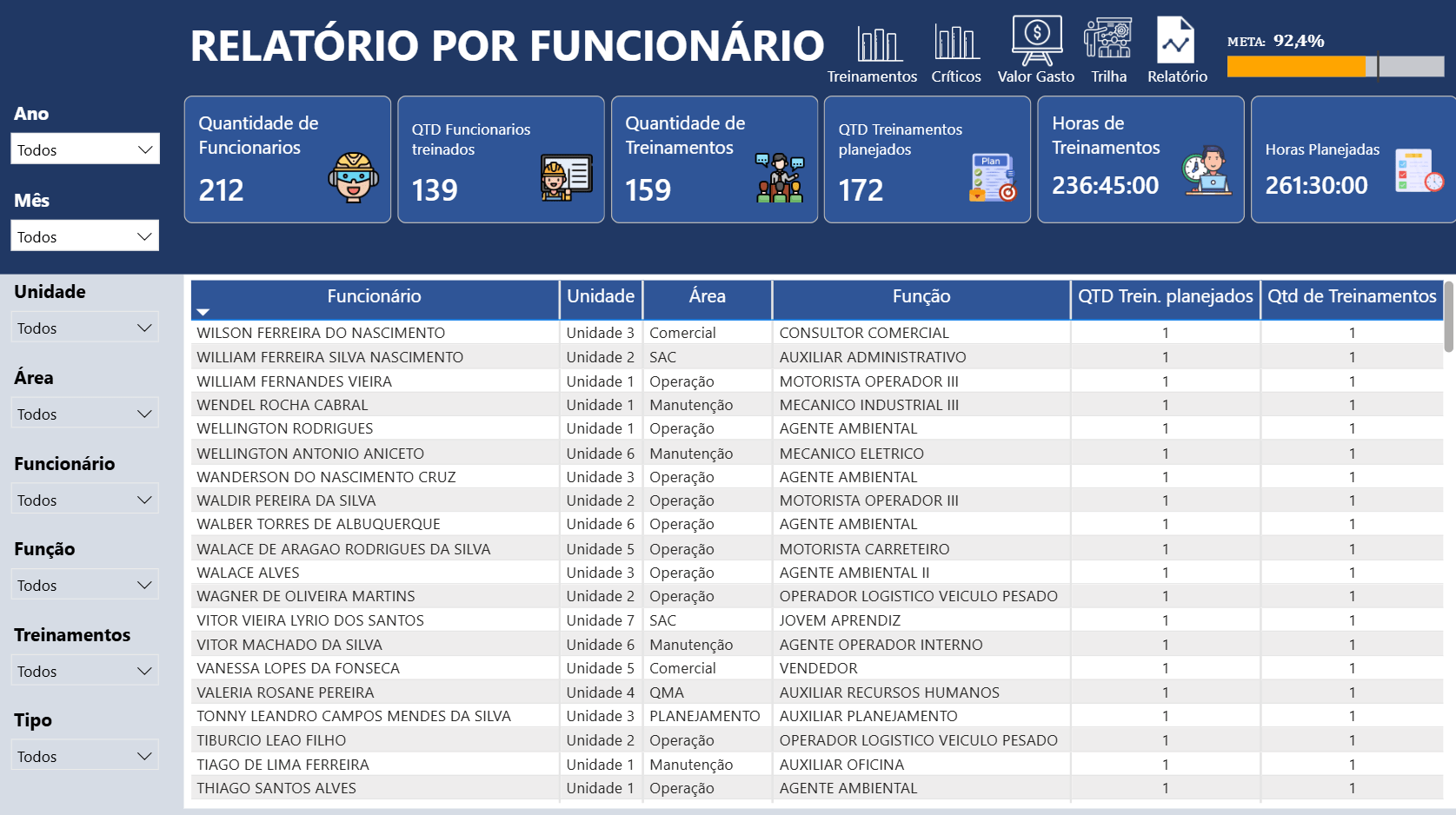Image resolution: width=1456 pixels, height=815 pixels.
Task: Open the Função slicer dropdown
Action: [85, 585]
